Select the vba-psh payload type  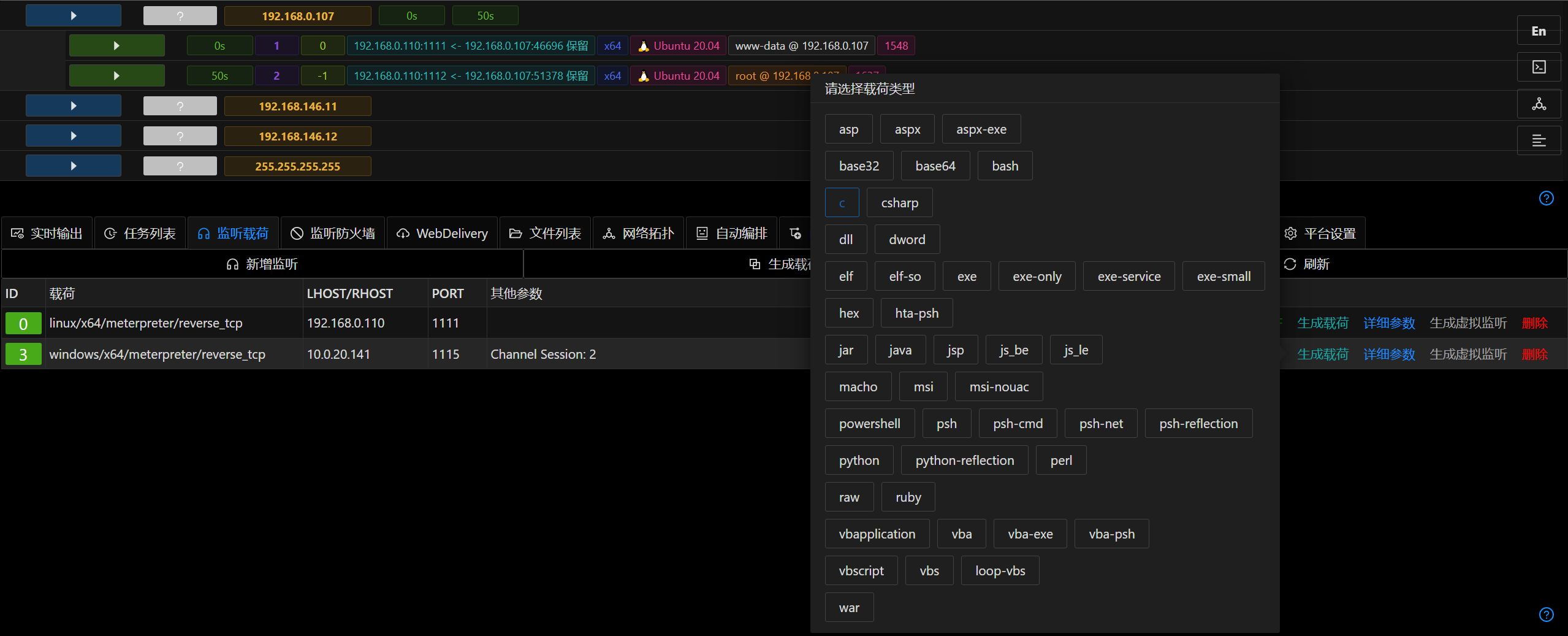coord(1111,534)
